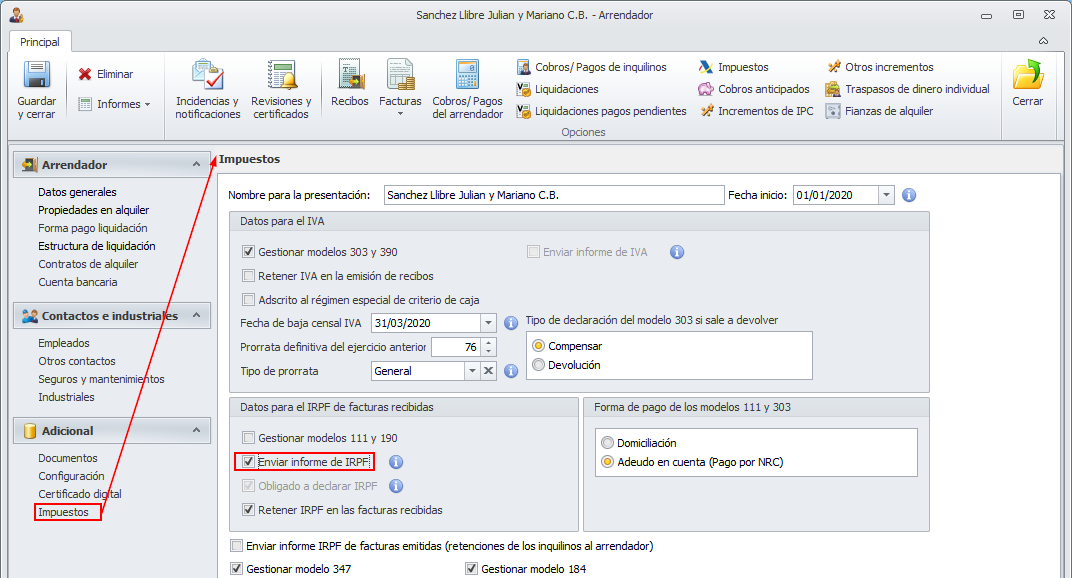Check Retener IVA en la emisión de recibos

(248, 276)
